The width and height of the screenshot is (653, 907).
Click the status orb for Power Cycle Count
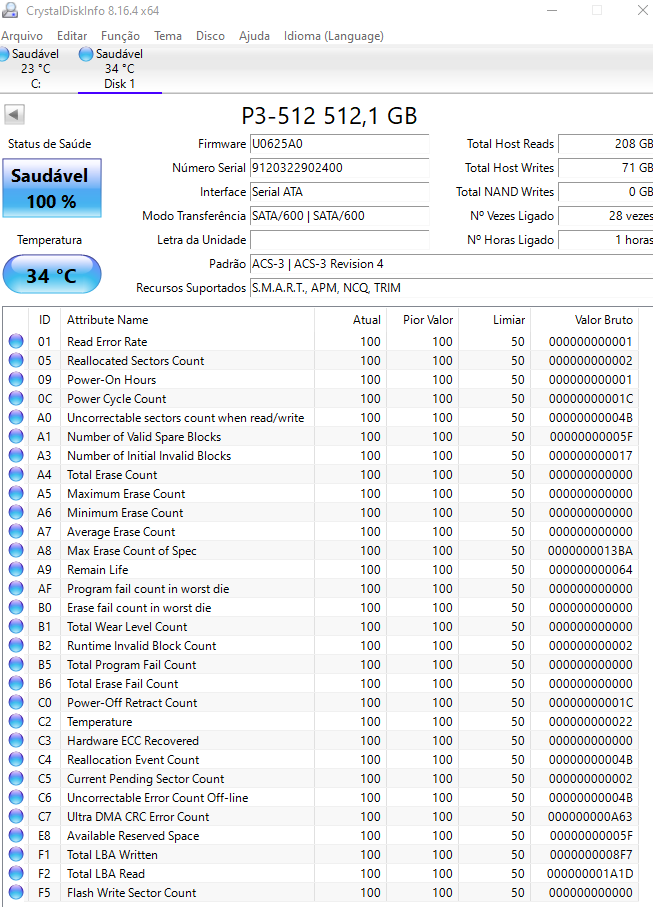(x=16, y=399)
